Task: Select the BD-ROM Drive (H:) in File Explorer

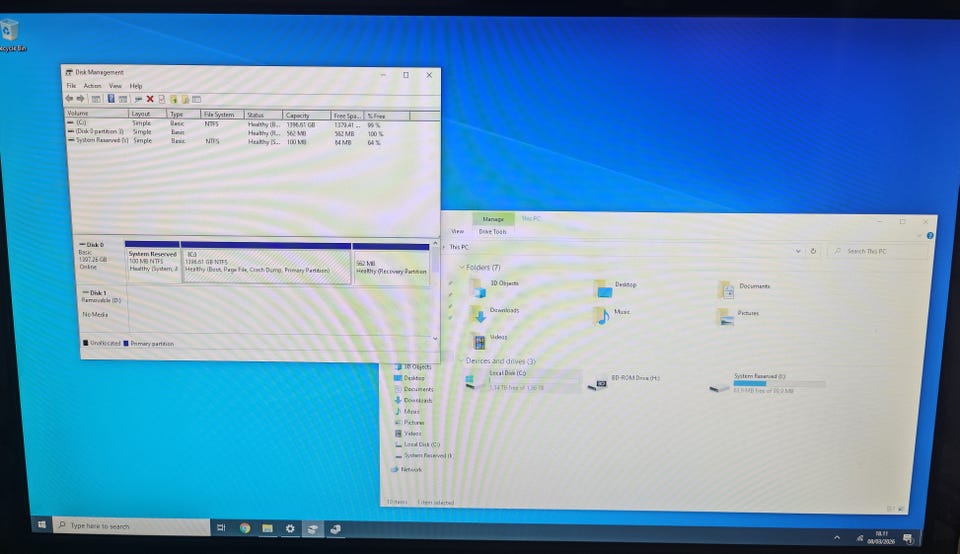Action: point(624,382)
